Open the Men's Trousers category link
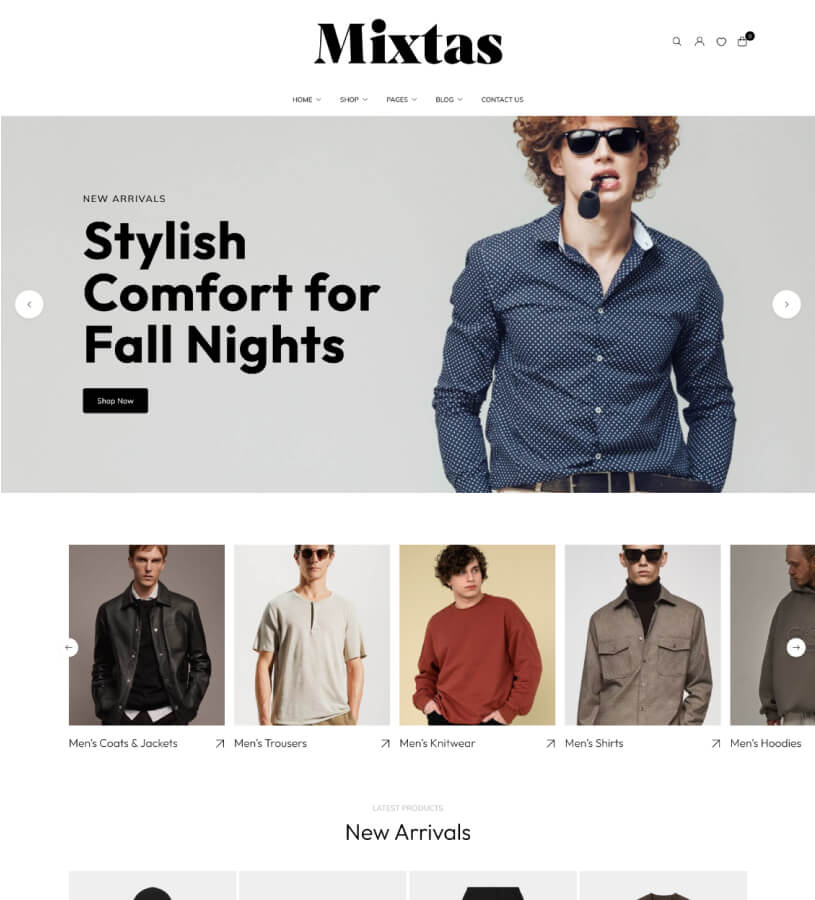 [x=270, y=743]
